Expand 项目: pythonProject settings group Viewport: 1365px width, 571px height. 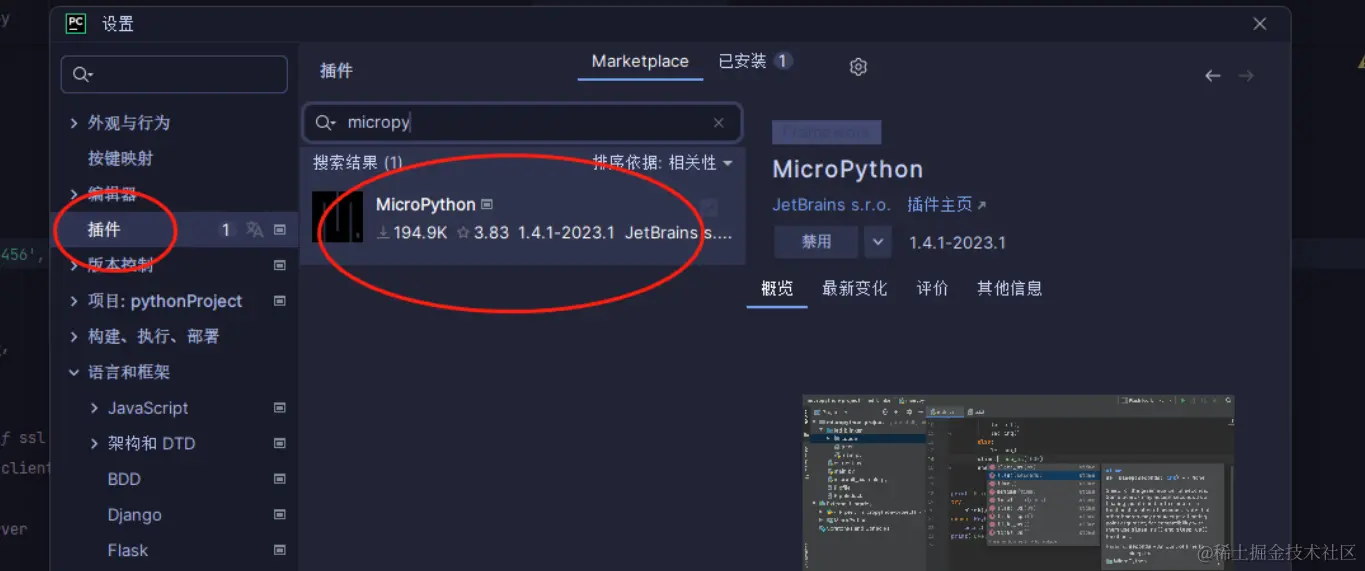[74, 301]
